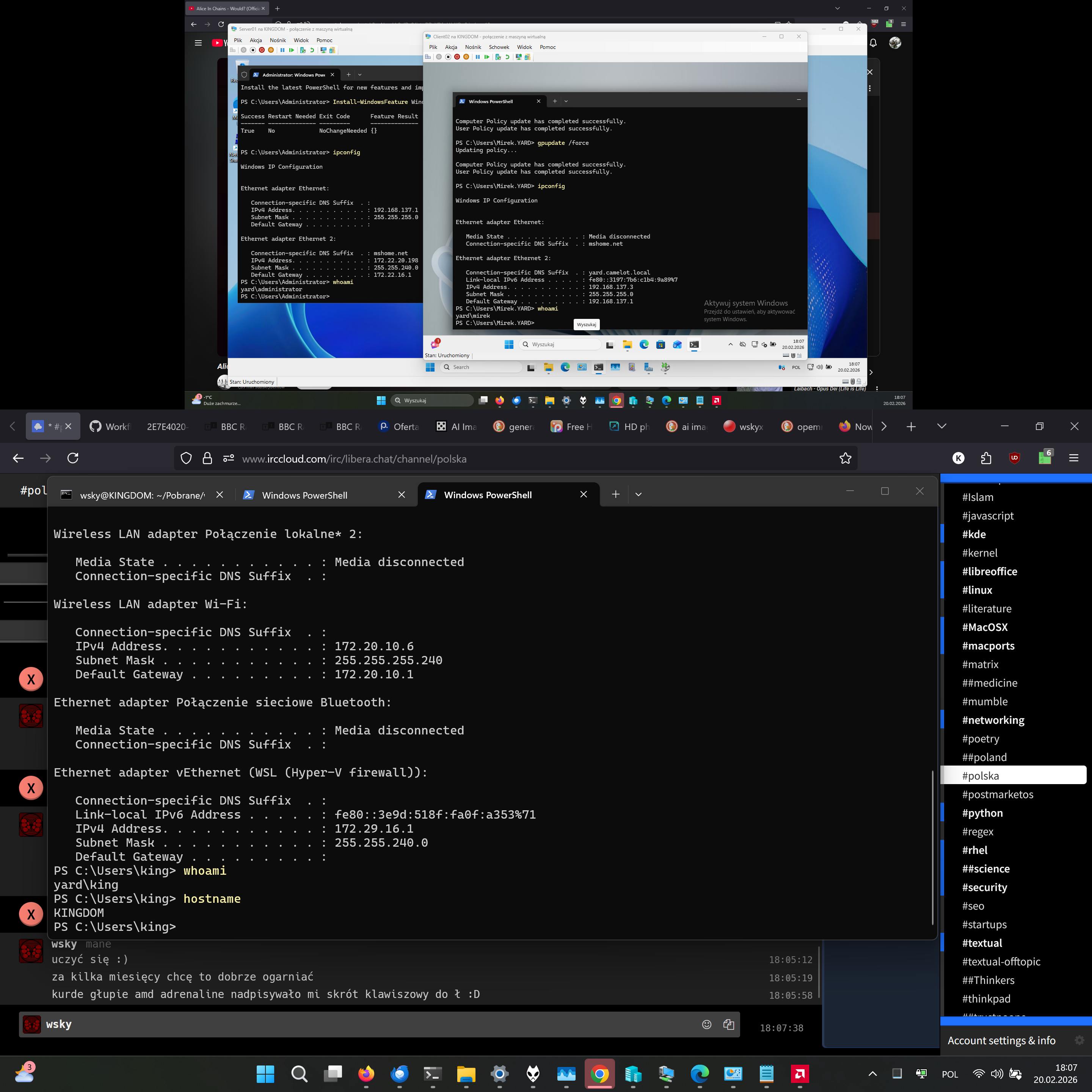
Task: Click the Firefox extensions puzzle icon
Action: (986, 458)
